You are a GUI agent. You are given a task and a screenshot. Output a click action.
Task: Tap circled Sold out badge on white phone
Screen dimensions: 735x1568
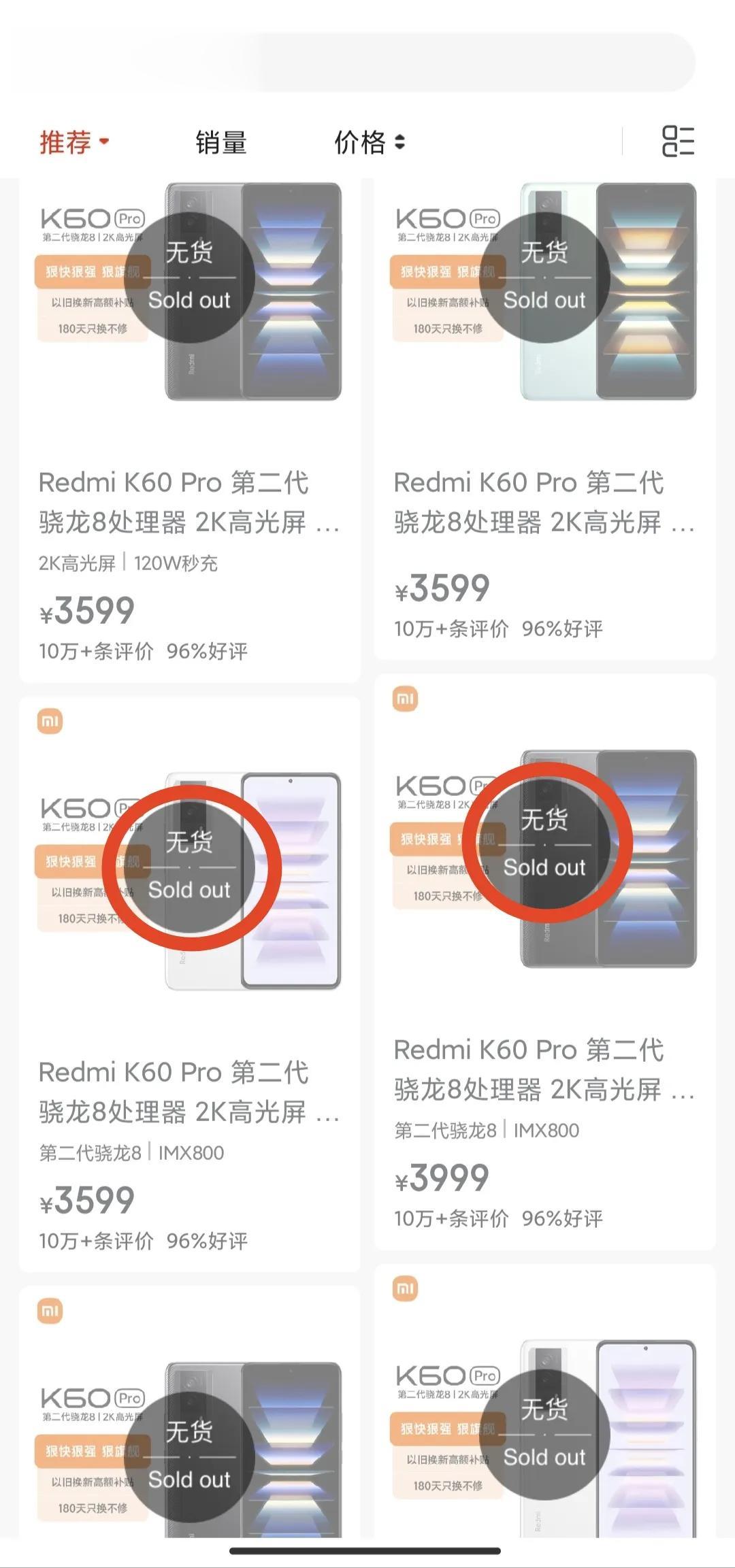pos(190,867)
